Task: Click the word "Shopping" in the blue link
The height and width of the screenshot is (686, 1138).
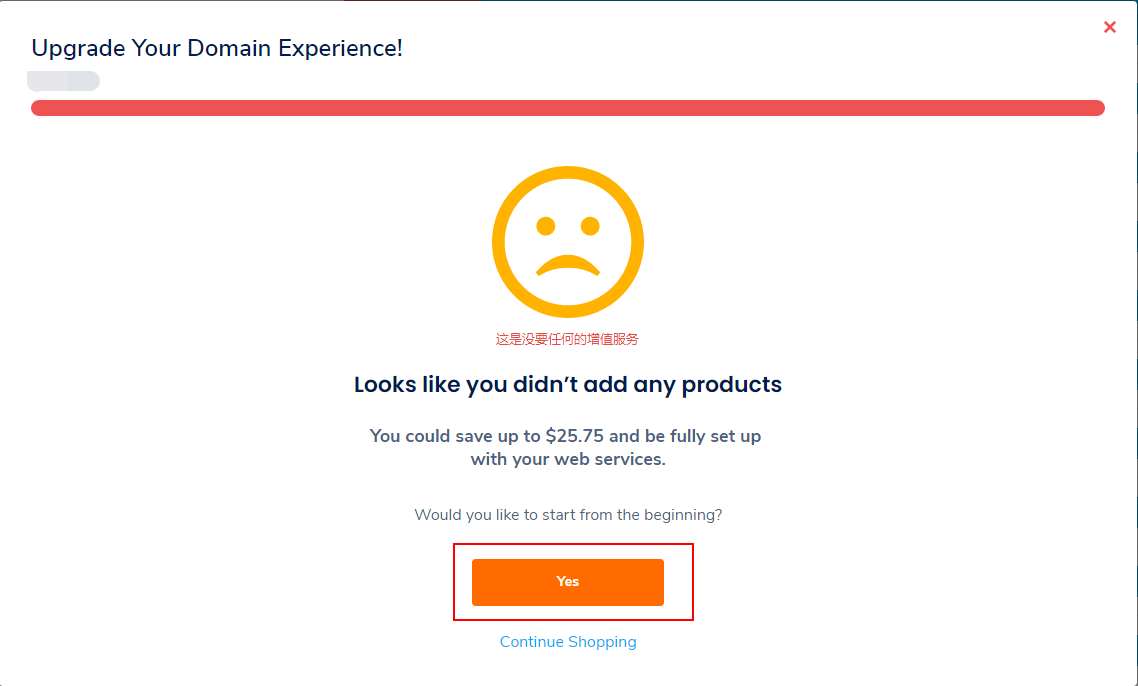Action: pos(602,642)
